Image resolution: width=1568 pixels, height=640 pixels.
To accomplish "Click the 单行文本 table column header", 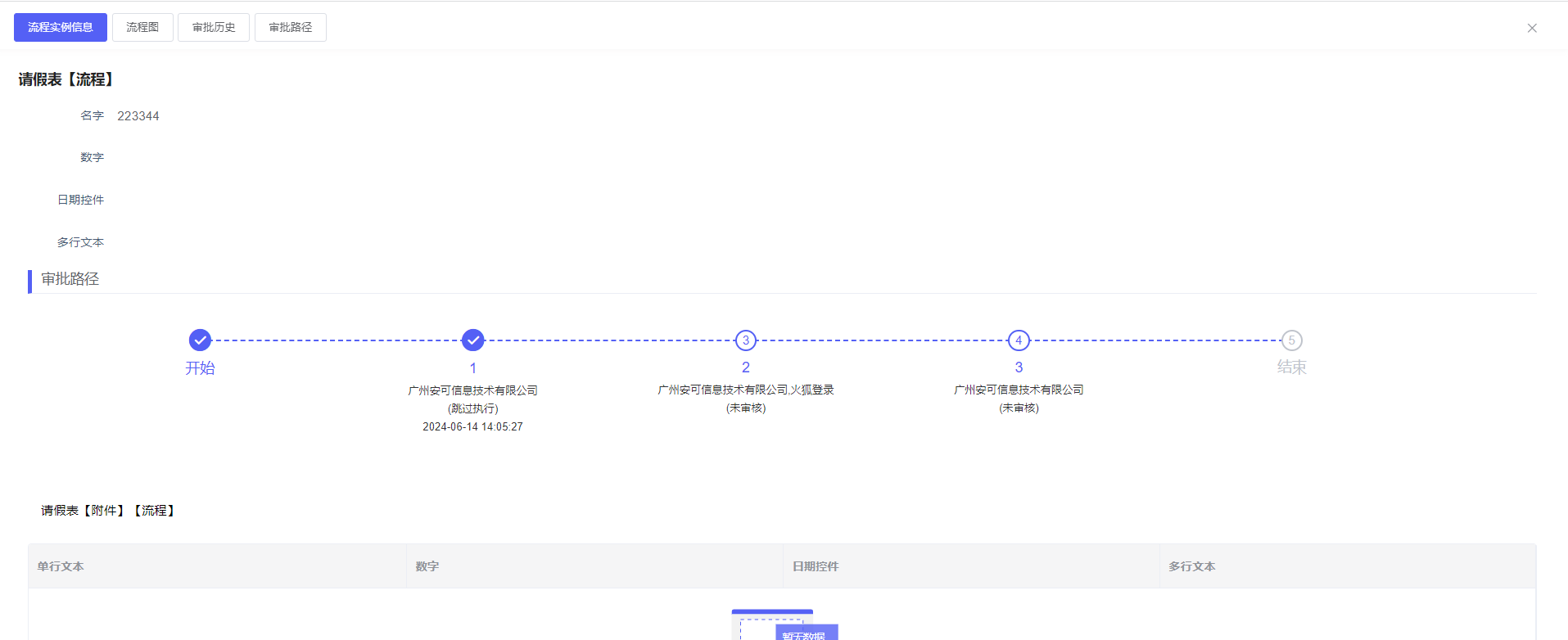I will [x=61, y=566].
